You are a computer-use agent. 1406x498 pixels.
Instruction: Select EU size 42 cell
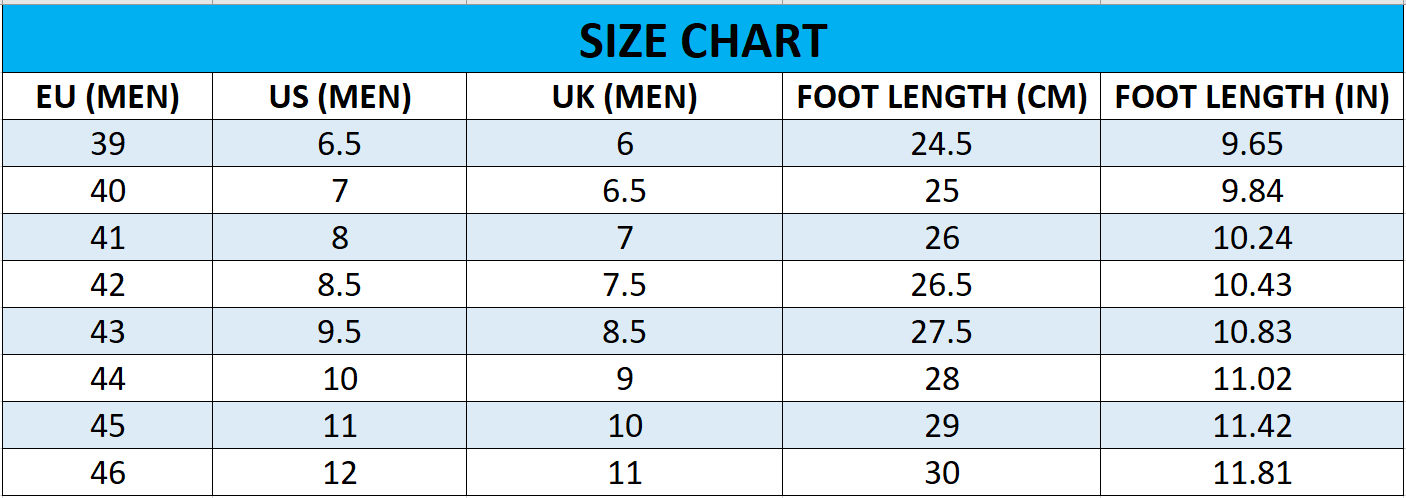point(108,285)
